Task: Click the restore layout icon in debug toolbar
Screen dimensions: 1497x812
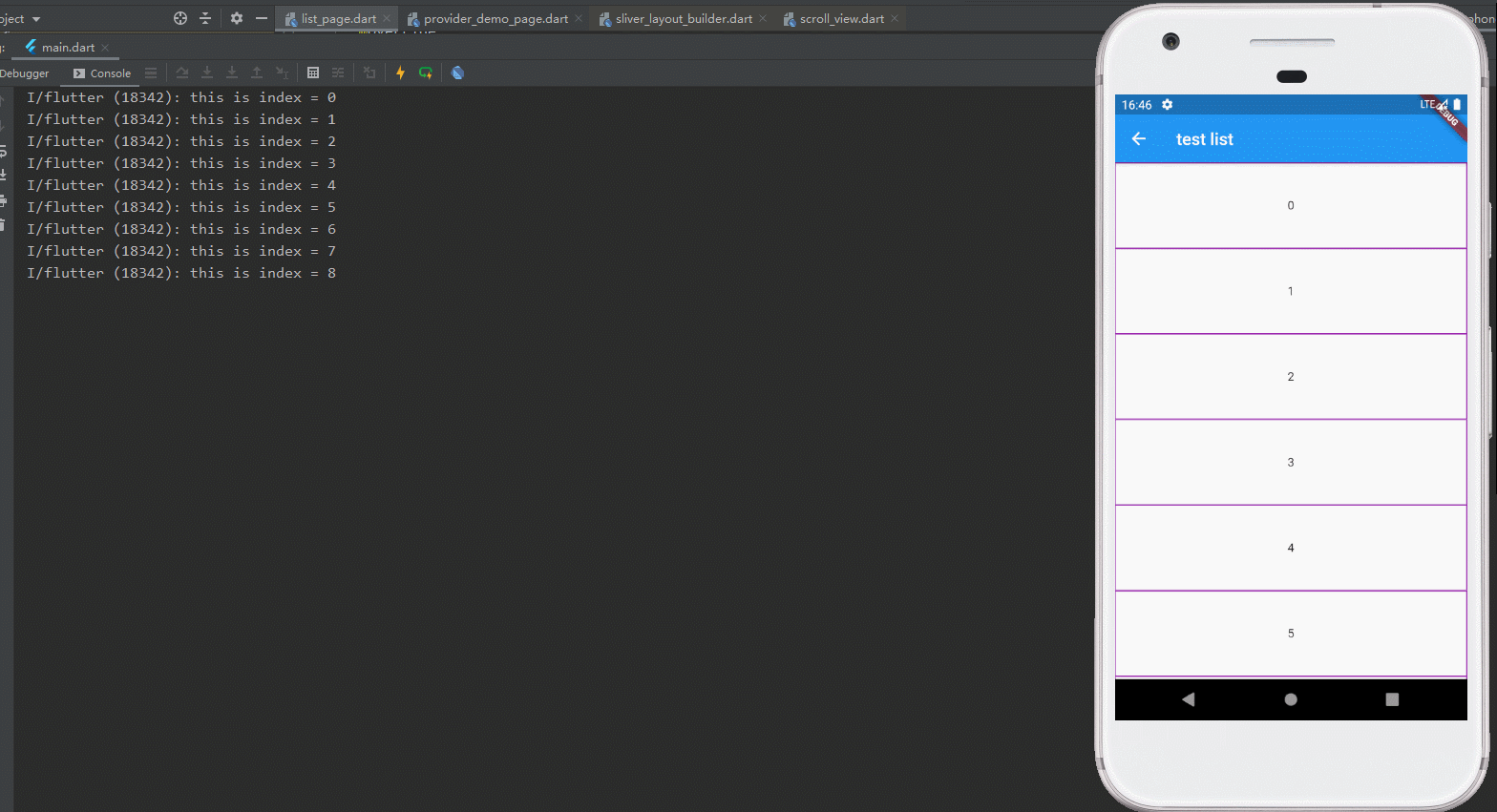Action: pos(369,73)
